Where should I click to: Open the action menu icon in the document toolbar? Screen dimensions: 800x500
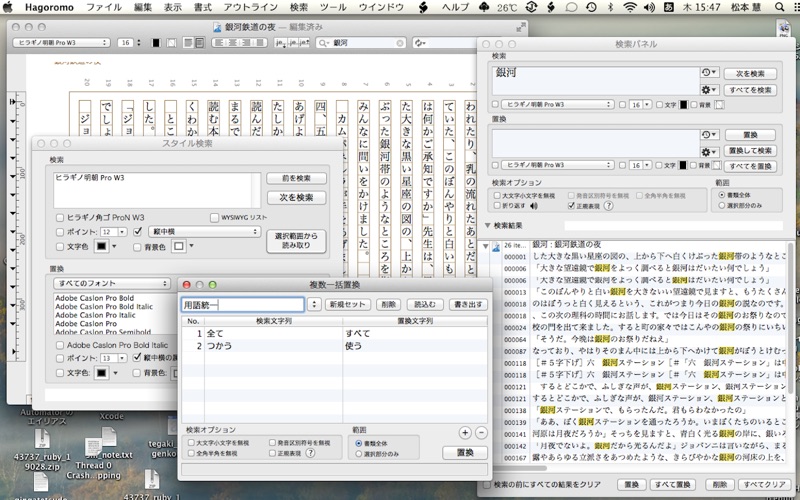tap(420, 43)
